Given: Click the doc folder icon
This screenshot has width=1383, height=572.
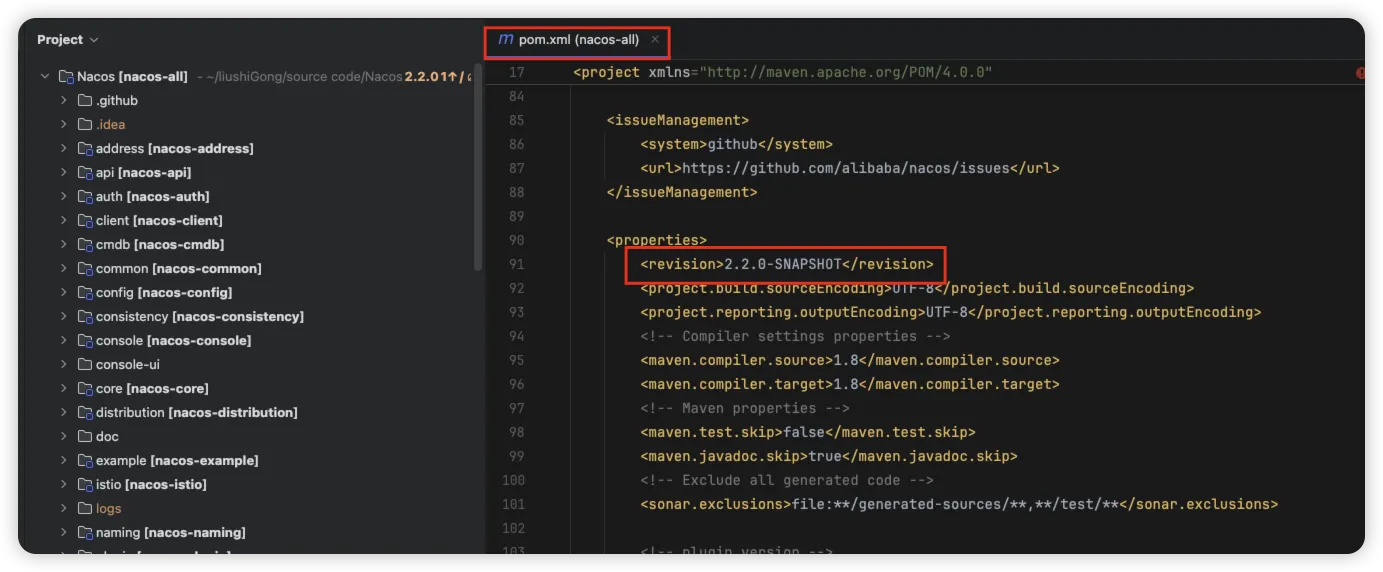Looking at the screenshot, I should coord(85,437).
